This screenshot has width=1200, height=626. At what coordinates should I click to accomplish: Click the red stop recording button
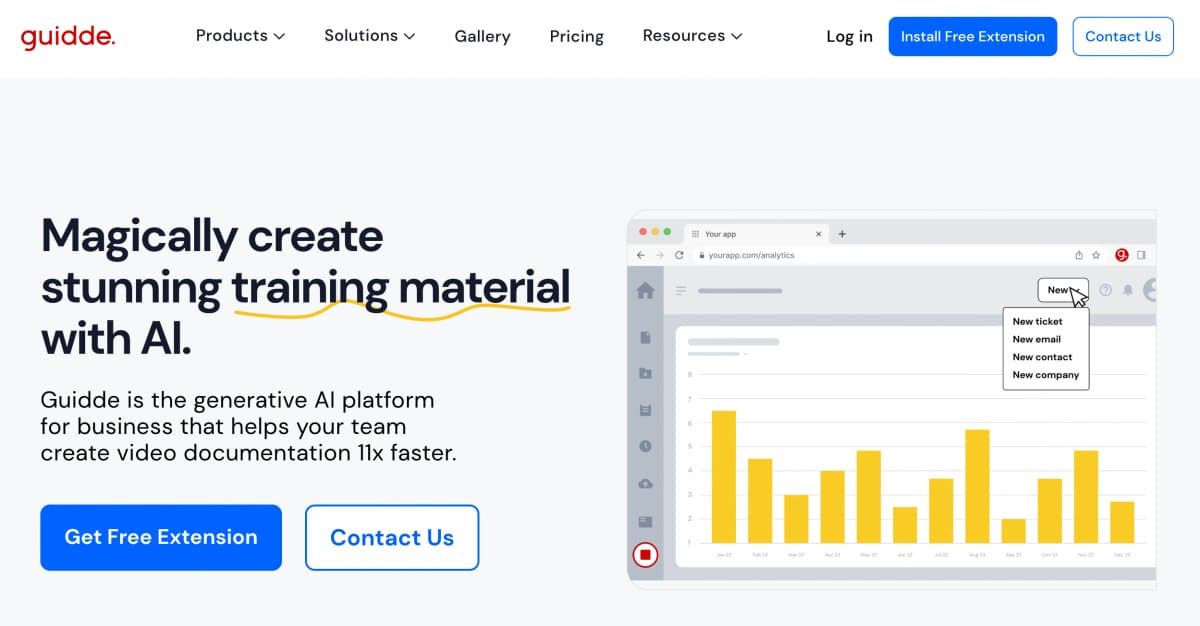(646, 554)
